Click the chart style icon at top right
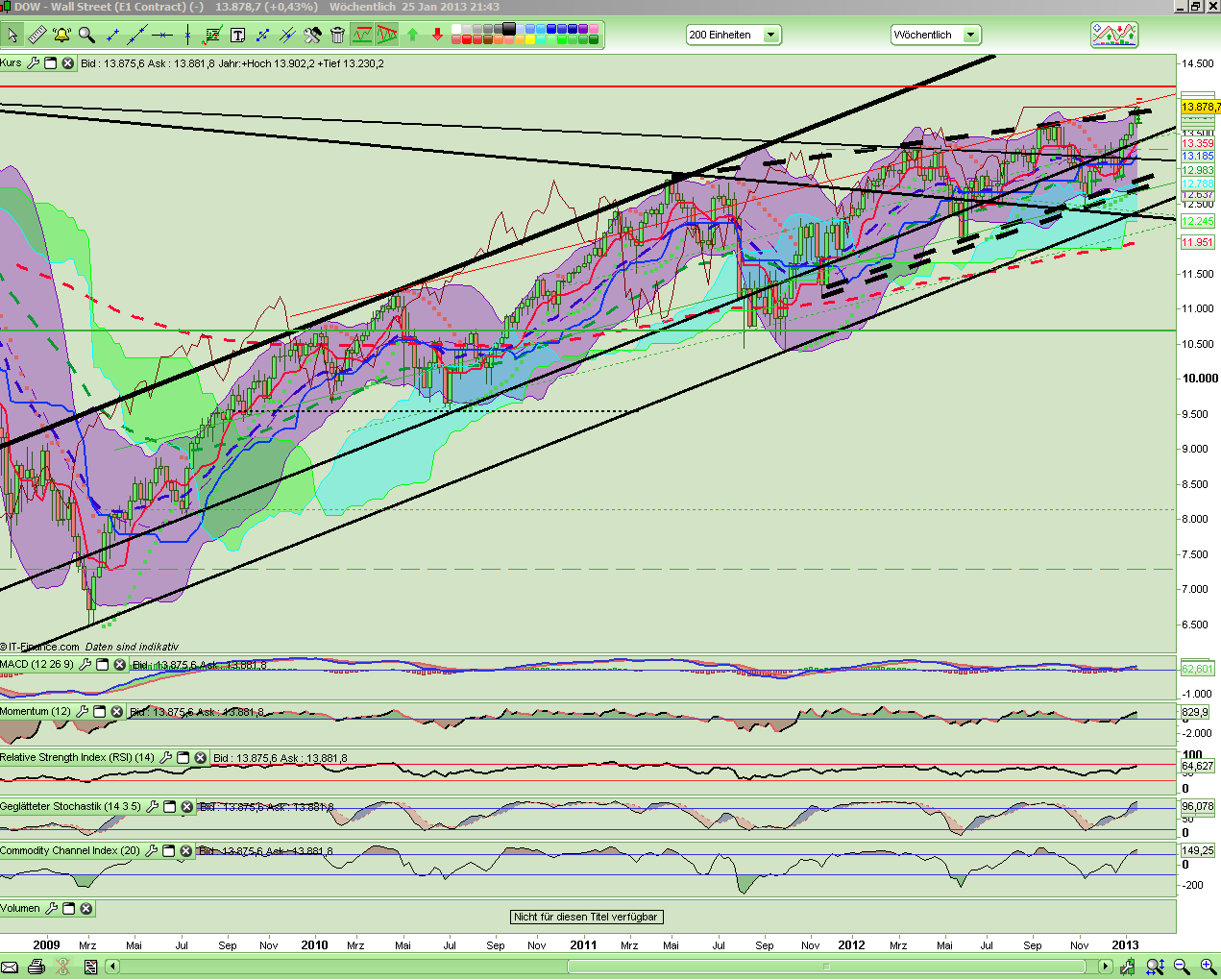The width and height of the screenshot is (1221, 980). [1114, 36]
